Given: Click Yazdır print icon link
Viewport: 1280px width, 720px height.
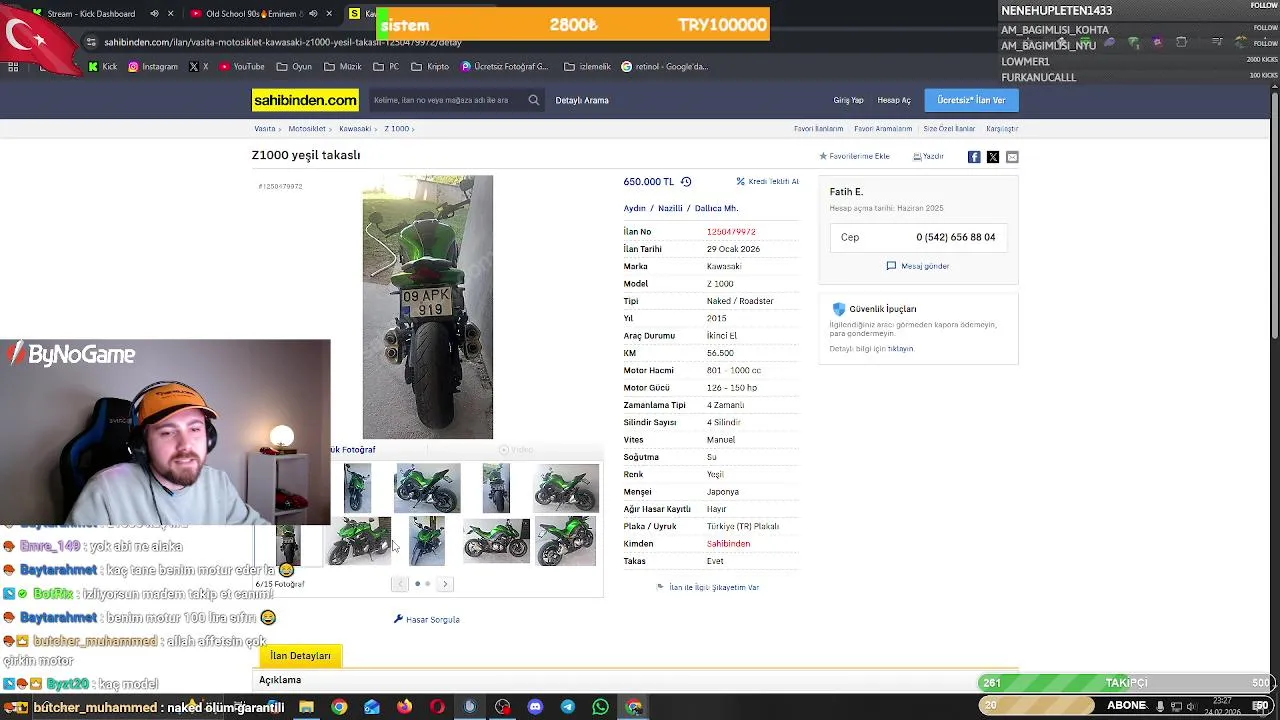Looking at the screenshot, I should tap(928, 157).
